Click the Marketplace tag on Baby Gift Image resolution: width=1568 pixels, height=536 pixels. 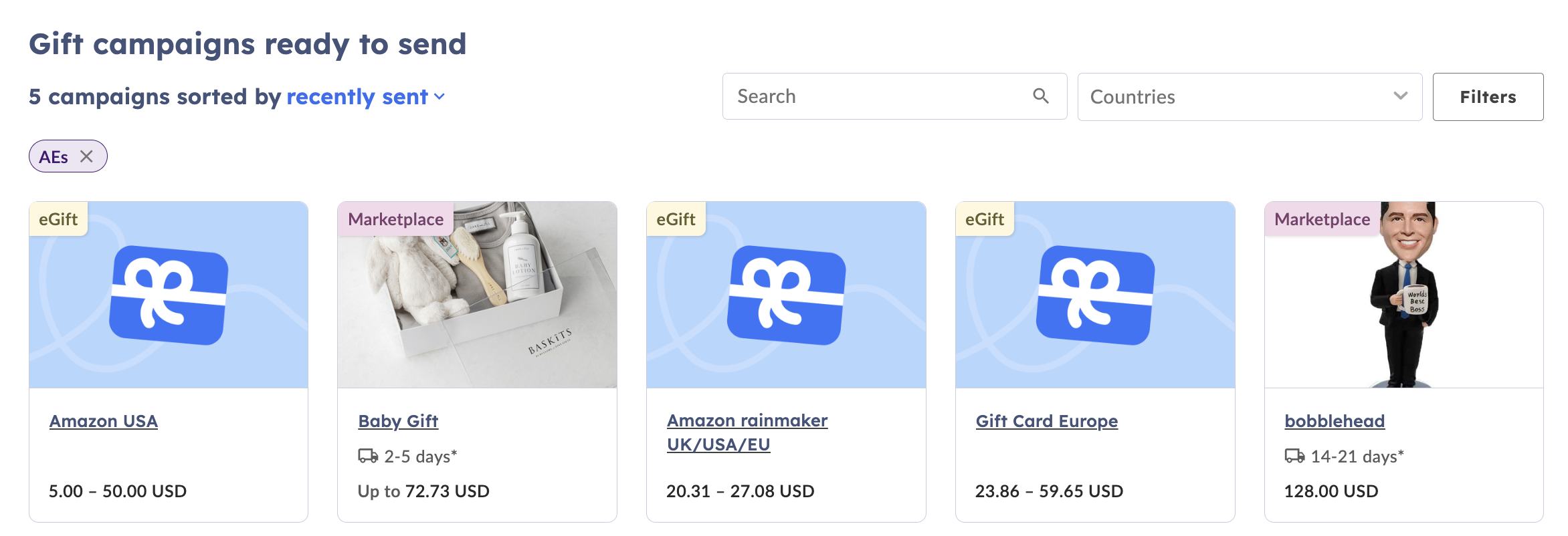(x=395, y=219)
